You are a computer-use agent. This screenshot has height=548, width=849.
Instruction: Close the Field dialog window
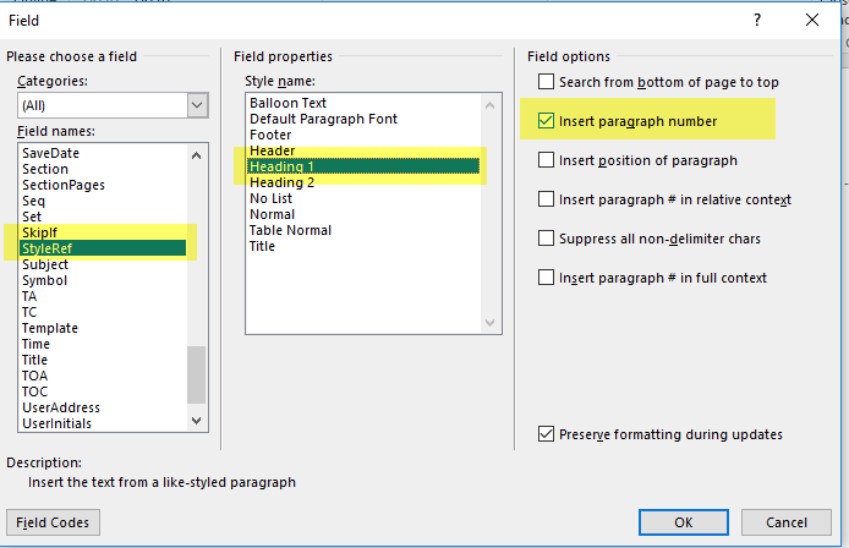(x=812, y=19)
